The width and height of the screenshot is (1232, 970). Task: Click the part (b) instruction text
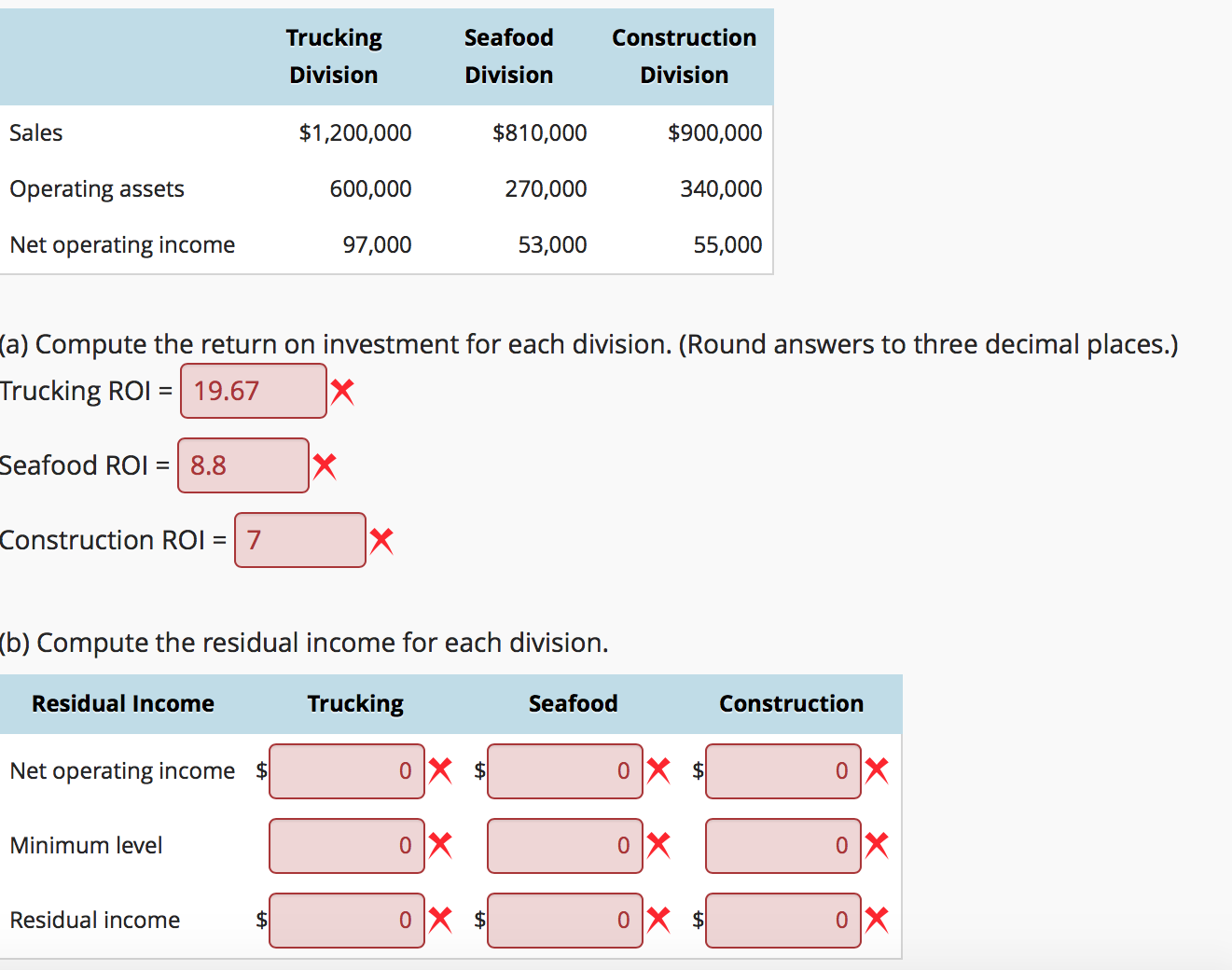pyautogui.click(x=304, y=643)
